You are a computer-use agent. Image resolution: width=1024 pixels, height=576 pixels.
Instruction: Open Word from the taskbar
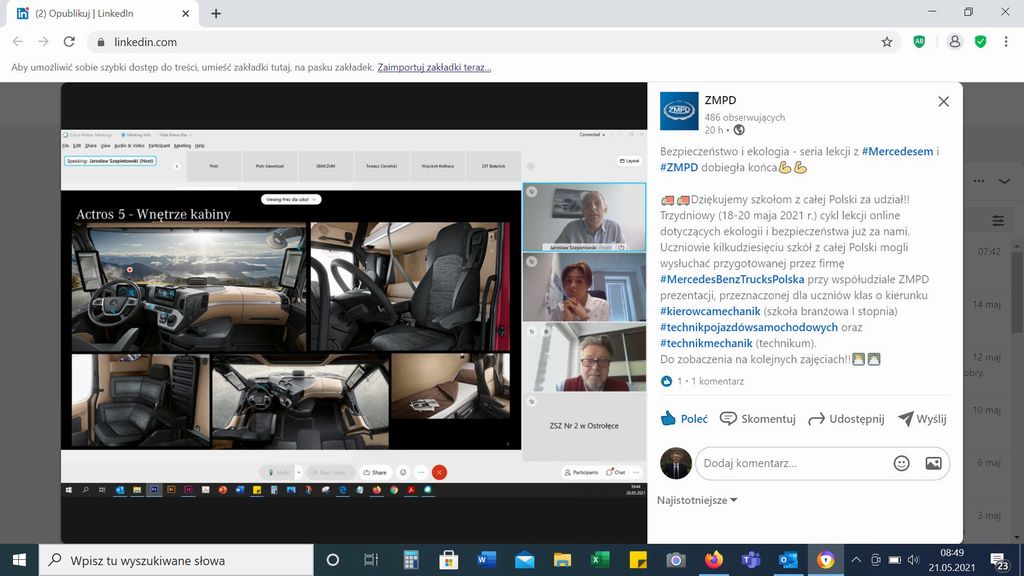tap(487, 560)
